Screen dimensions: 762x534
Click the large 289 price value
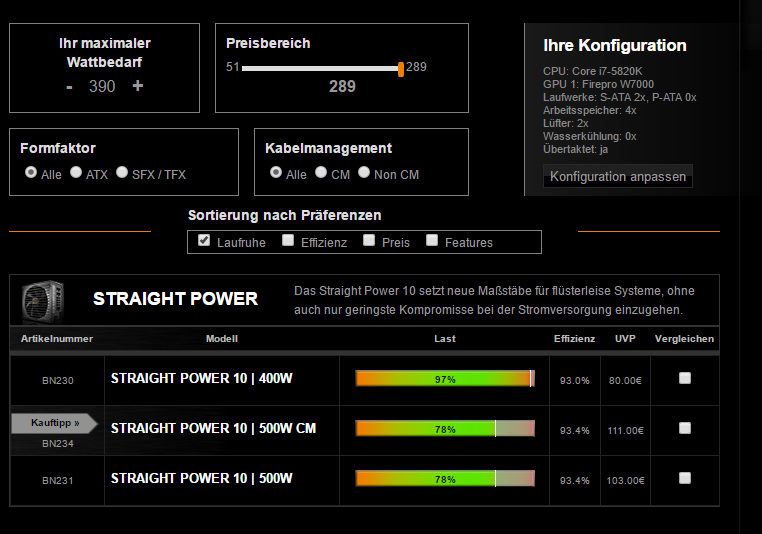342,86
